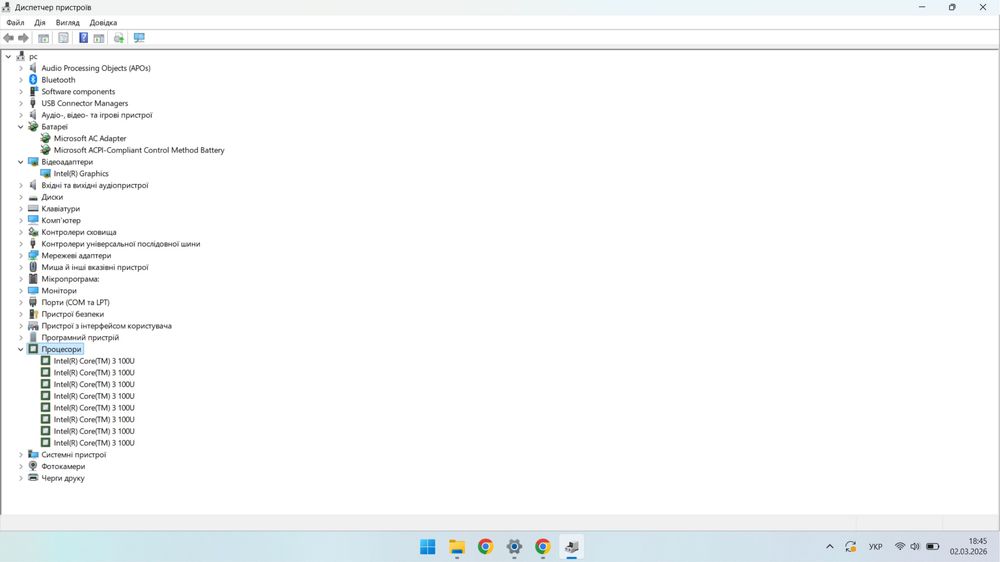Select Контролери універсальної послідовної шини

click(121, 244)
